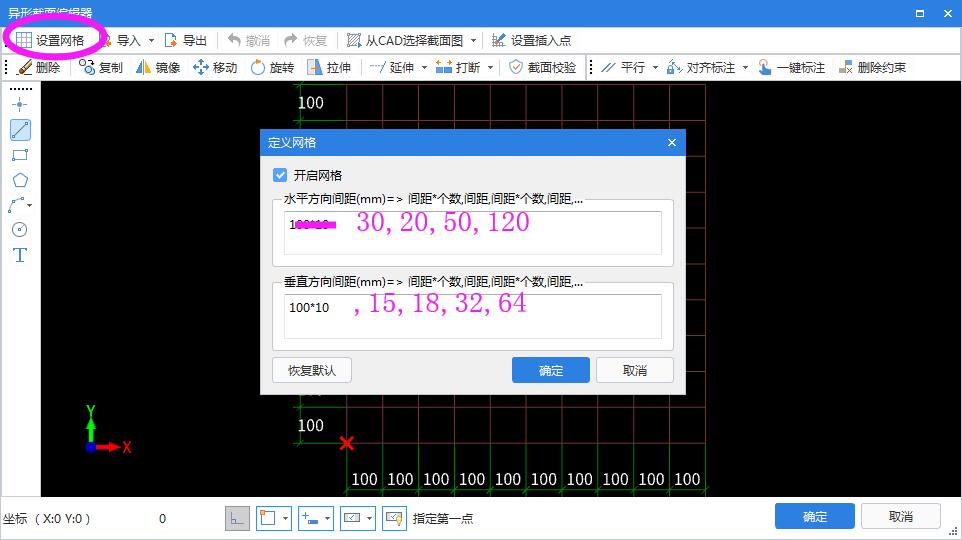Open the 设置网格 grid settings tool
The width and height of the screenshot is (962, 540).
tap(50, 40)
